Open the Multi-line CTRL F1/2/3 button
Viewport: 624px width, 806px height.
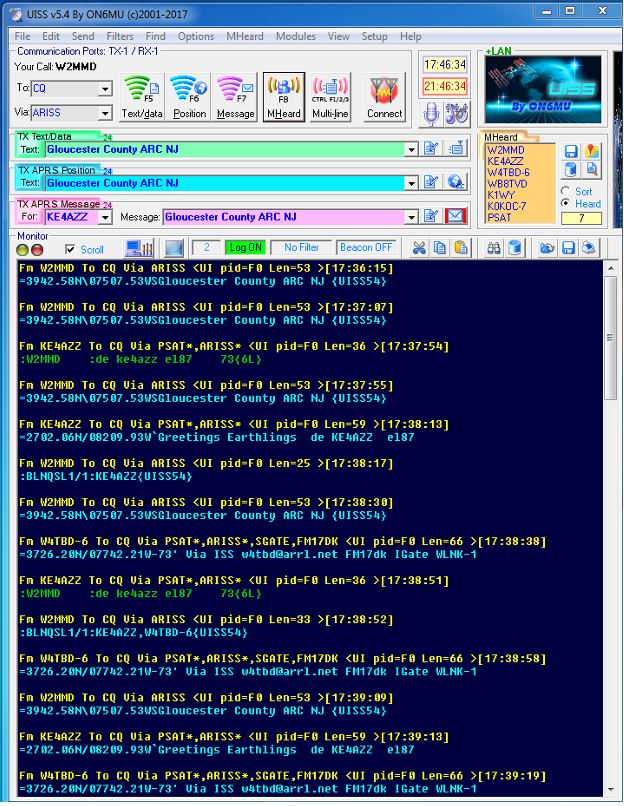(330, 97)
